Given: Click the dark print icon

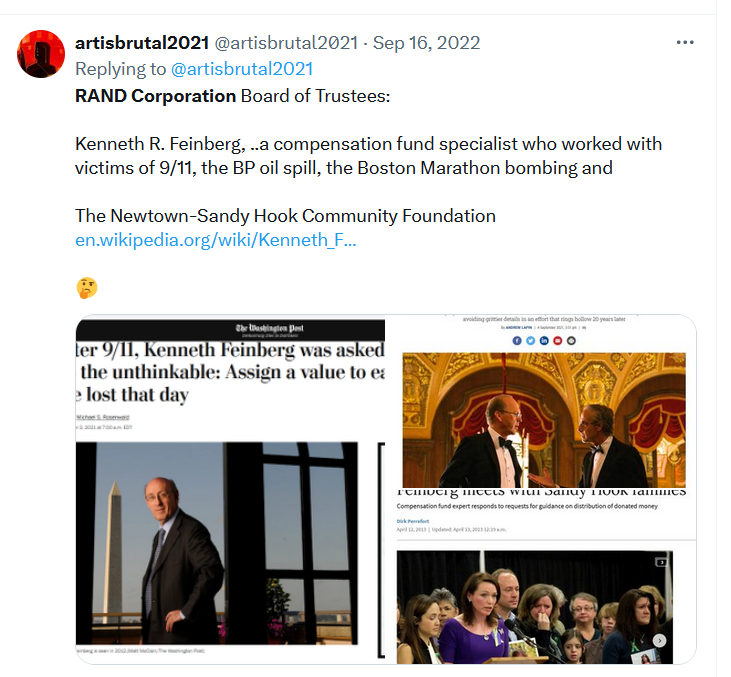Looking at the screenshot, I should tap(571, 341).
